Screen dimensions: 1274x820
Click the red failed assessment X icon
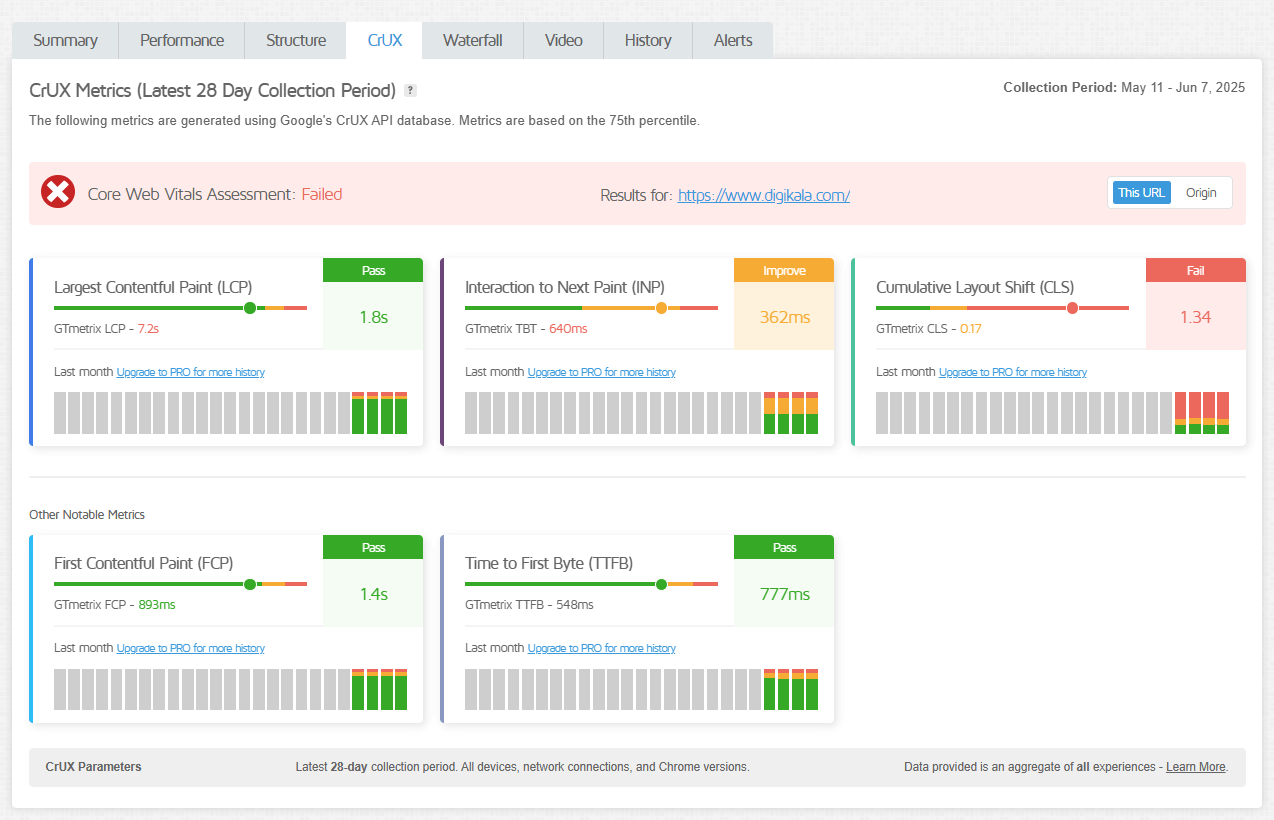click(58, 192)
